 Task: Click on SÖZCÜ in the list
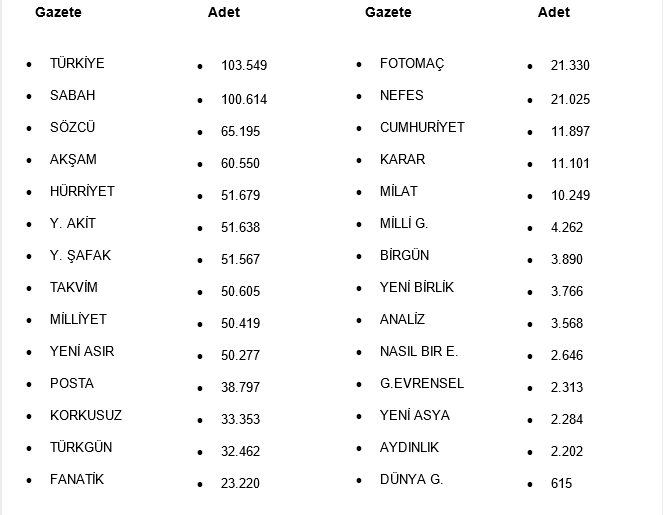point(73,127)
